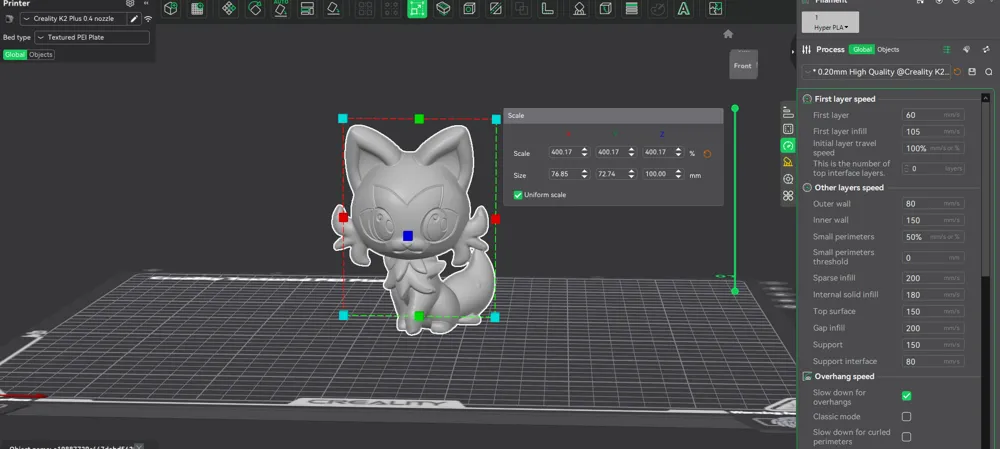The height and width of the screenshot is (449, 1000).
Task: Click the First layer speed field
Action: tap(933, 115)
